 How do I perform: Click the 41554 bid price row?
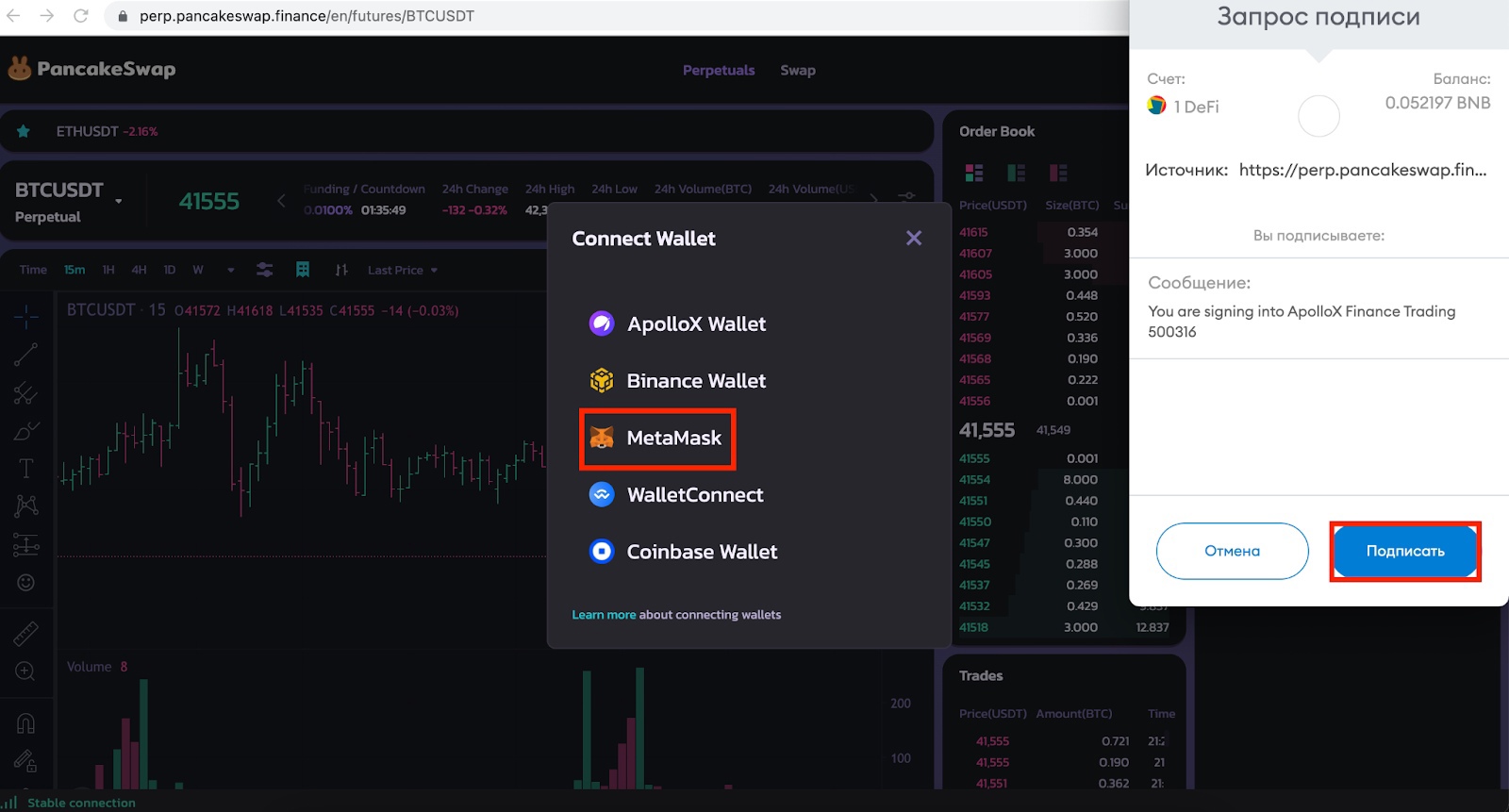[x=1043, y=479]
